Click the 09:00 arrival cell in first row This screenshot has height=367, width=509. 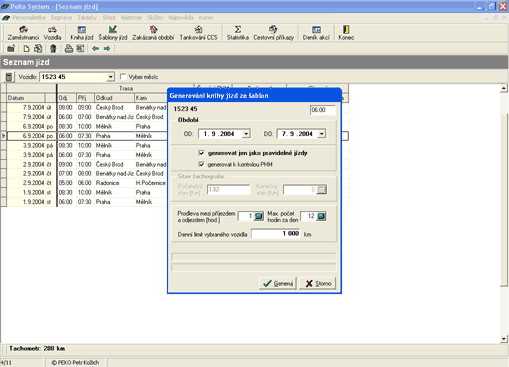85,108
